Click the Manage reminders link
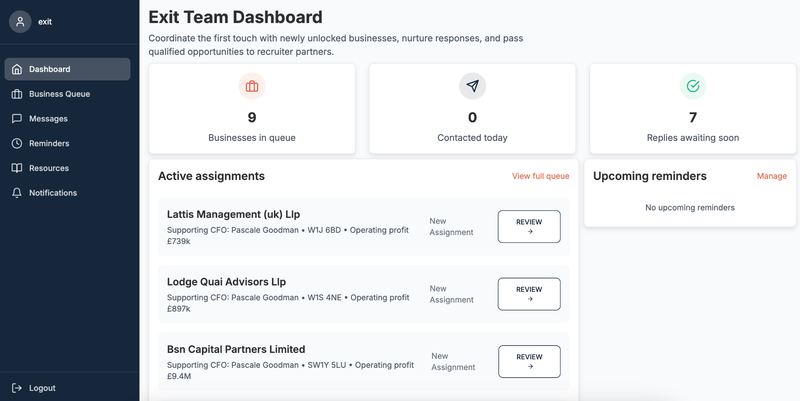 click(x=771, y=176)
